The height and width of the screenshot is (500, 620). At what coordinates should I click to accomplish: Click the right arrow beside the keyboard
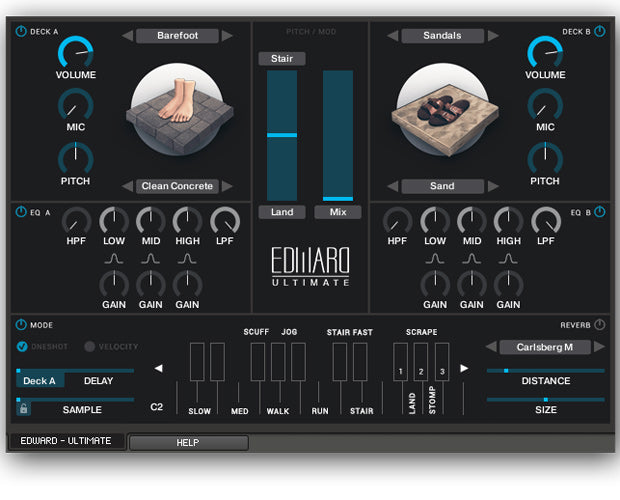(462, 368)
